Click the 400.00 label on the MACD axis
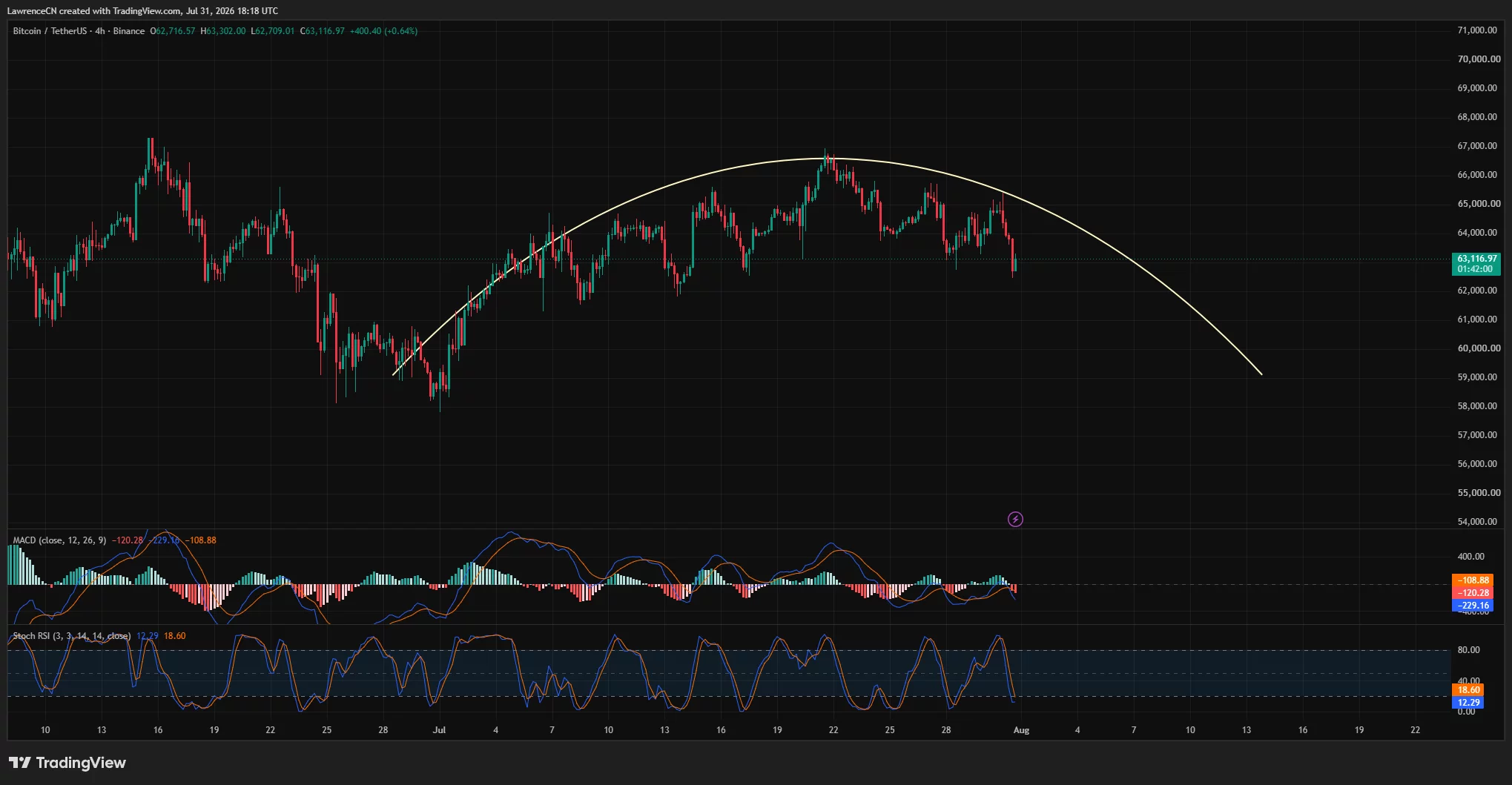The height and width of the screenshot is (785, 1512). 1471,557
